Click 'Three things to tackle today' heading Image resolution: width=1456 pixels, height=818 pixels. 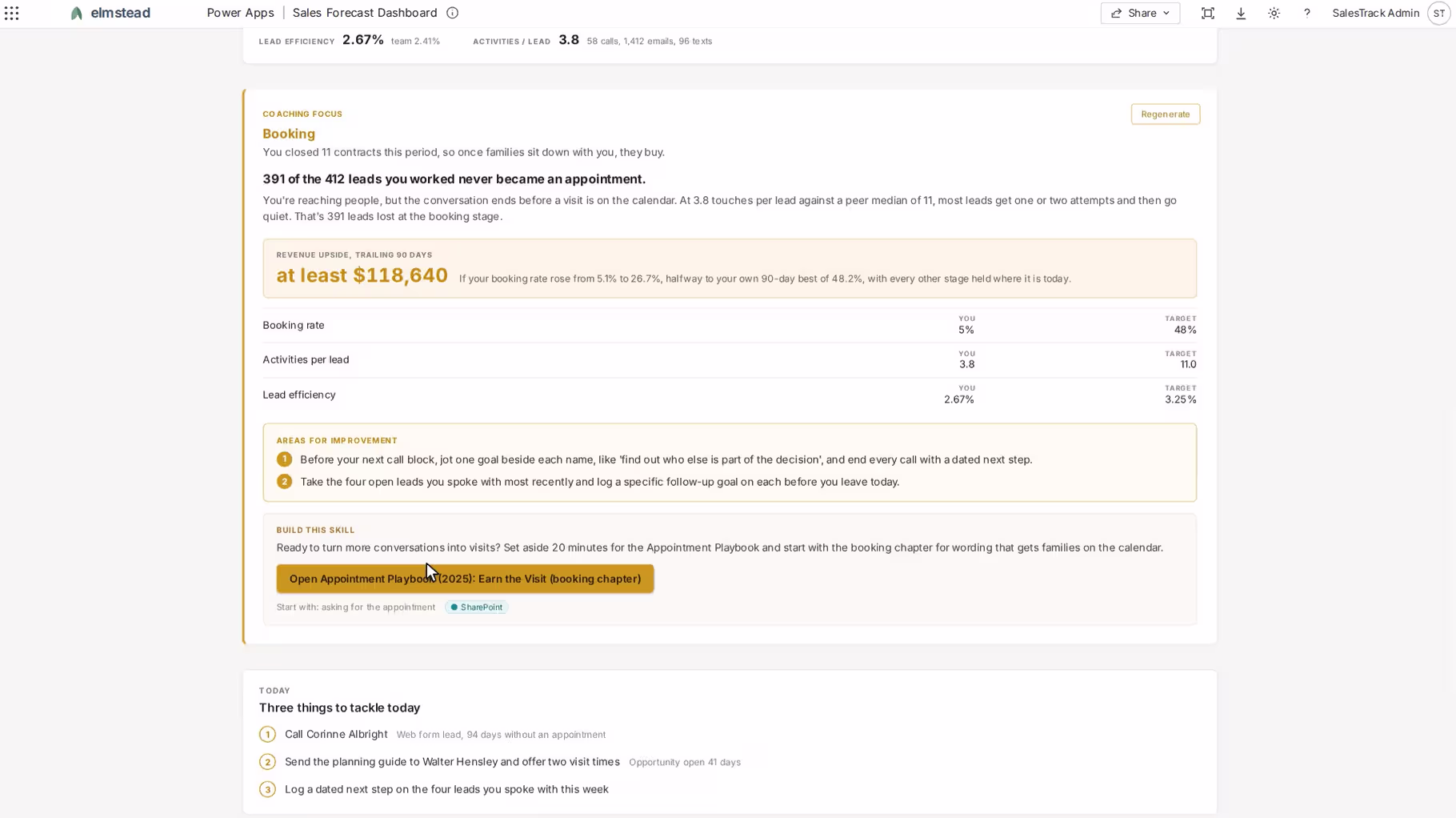pos(339,708)
